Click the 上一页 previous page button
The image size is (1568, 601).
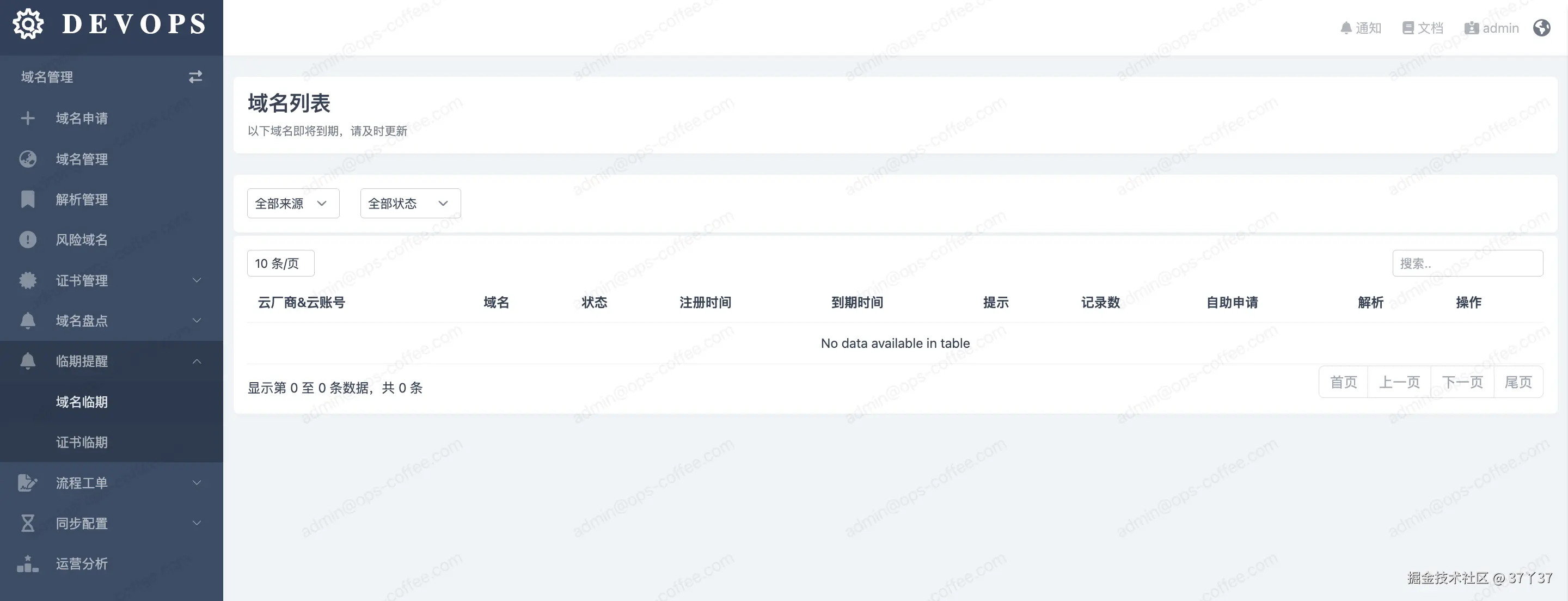[1399, 382]
